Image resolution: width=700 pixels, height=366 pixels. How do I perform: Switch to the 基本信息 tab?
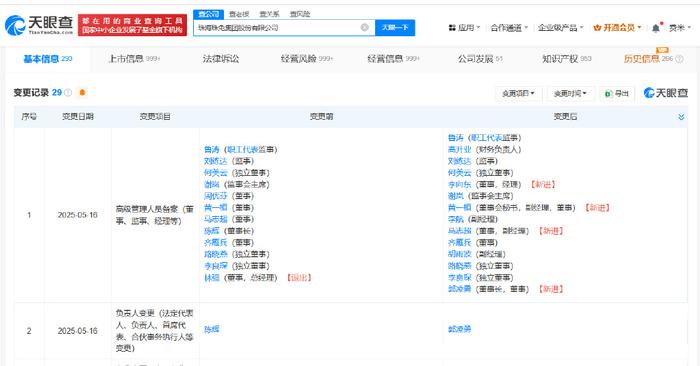[x=48, y=59]
